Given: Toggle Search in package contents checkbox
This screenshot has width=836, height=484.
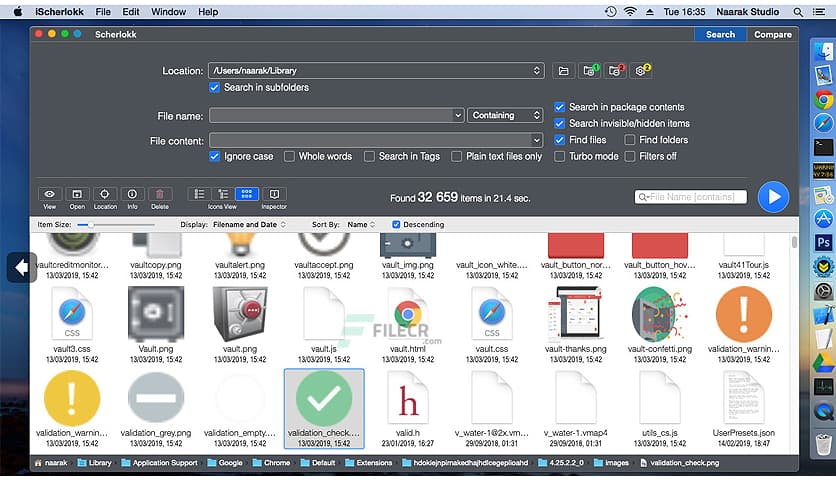Looking at the screenshot, I should pyautogui.click(x=559, y=107).
